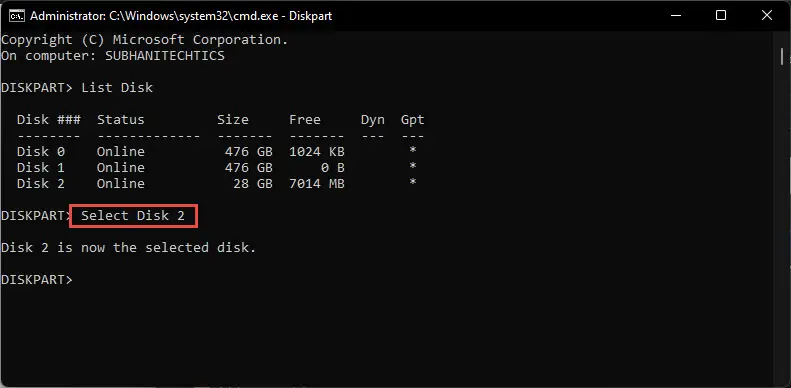Screen dimensions: 791x388
Task: Click the Disk 0 row entry
Action: 217,151
